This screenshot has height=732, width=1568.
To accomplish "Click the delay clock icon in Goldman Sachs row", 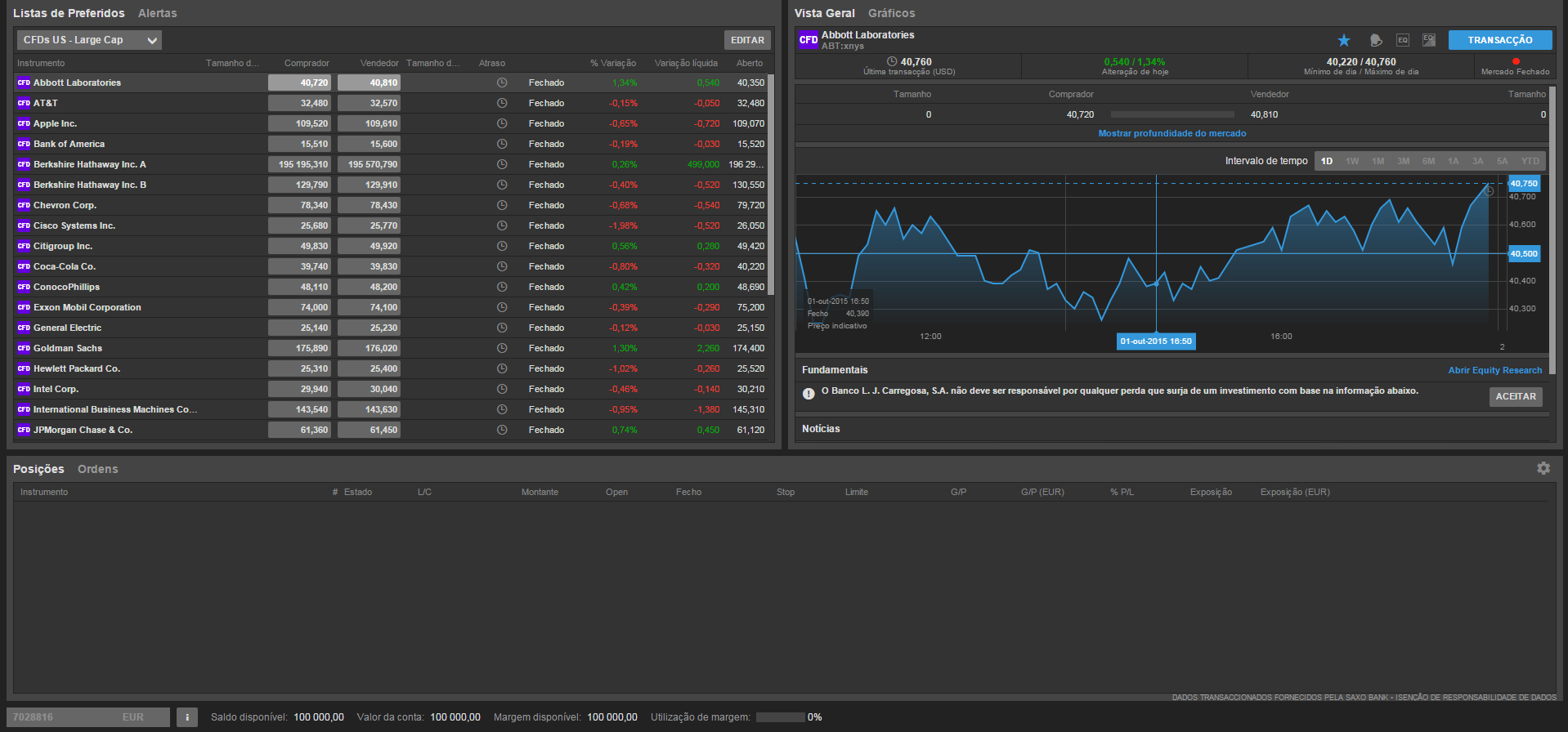I will pyautogui.click(x=502, y=348).
